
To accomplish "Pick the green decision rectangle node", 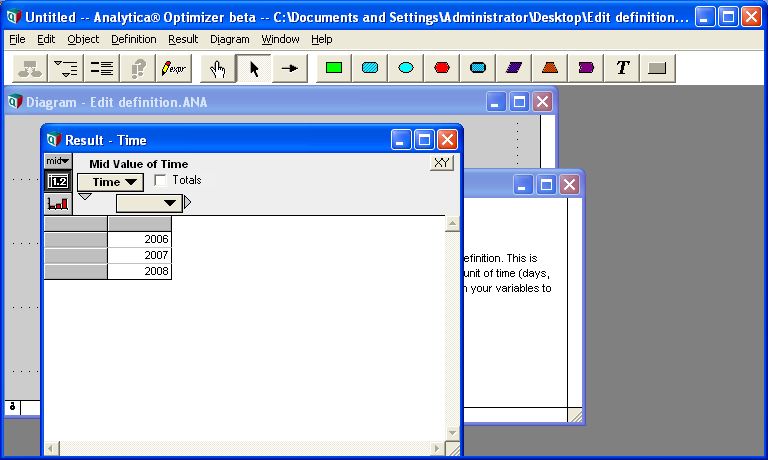I will click(334, 68).
